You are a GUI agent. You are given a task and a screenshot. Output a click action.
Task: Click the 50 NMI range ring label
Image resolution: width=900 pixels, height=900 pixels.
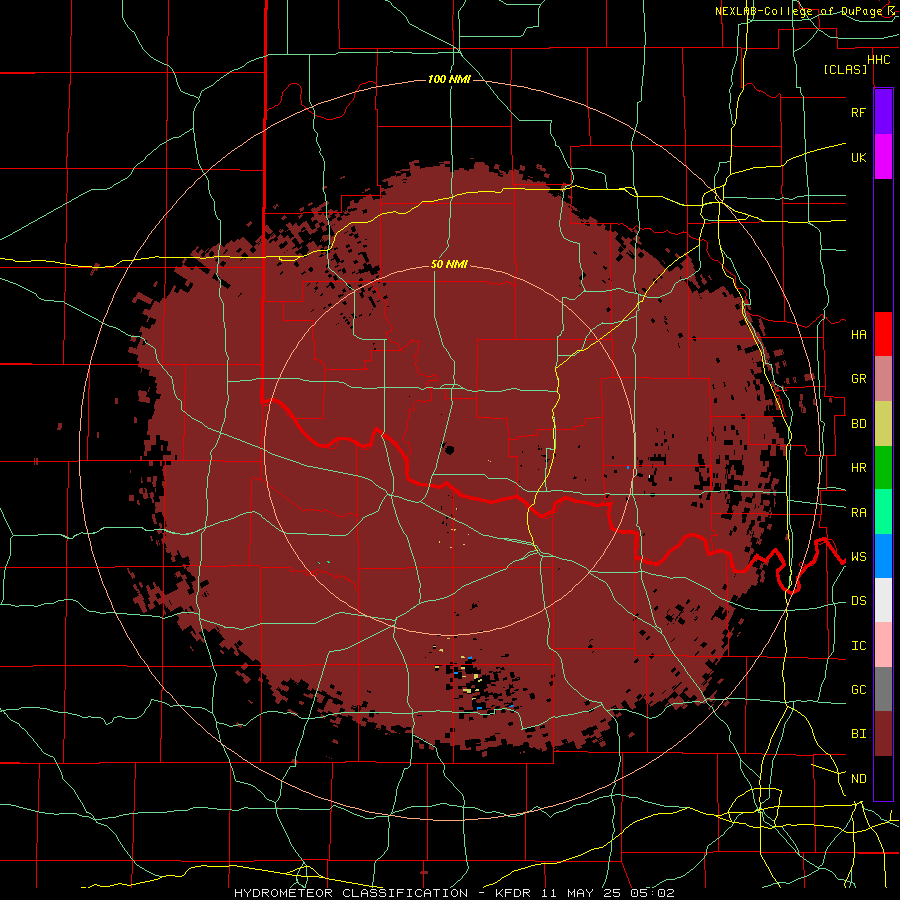[449, 264]
